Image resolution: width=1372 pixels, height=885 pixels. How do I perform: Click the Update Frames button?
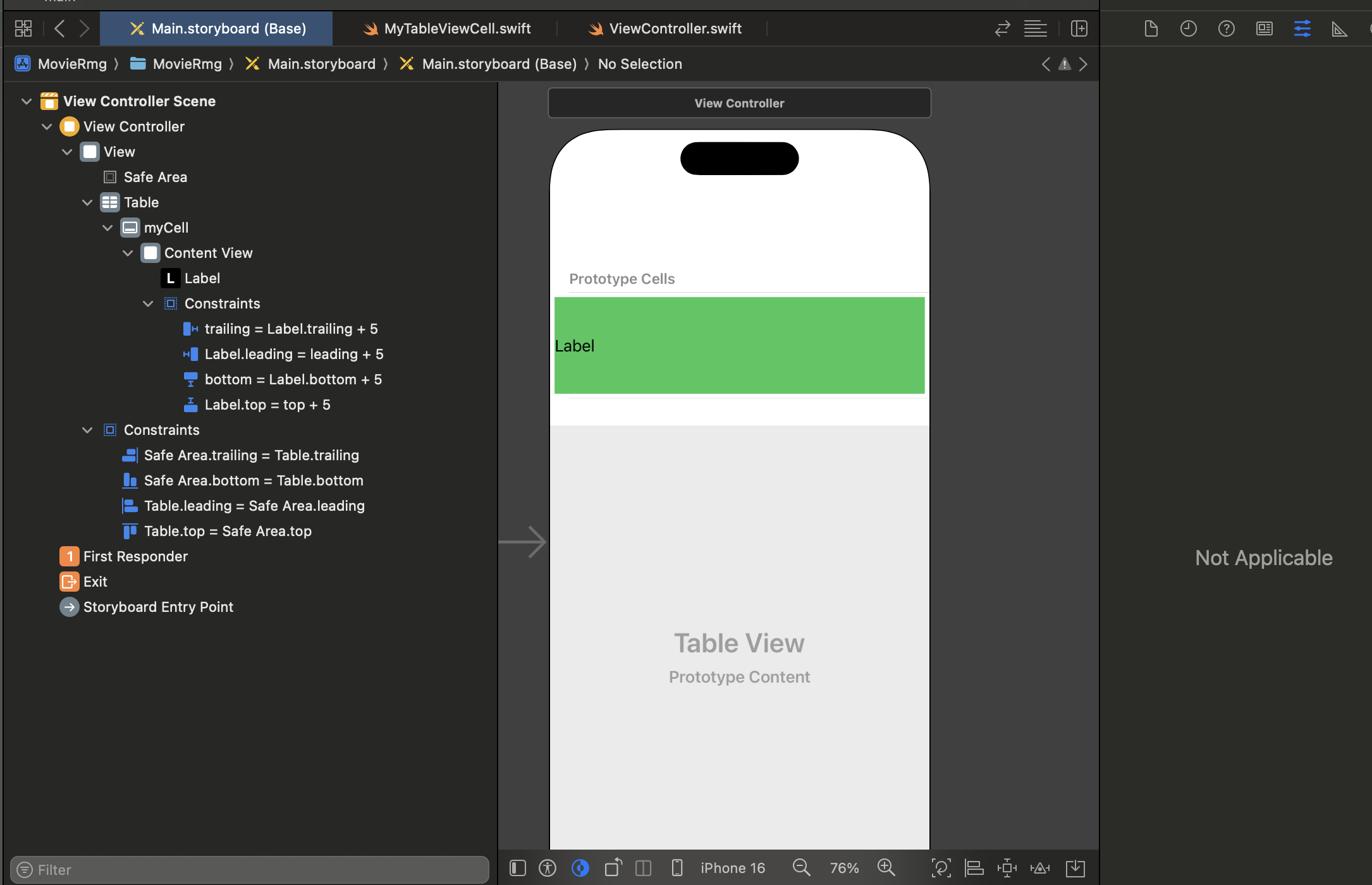[941, 868]
